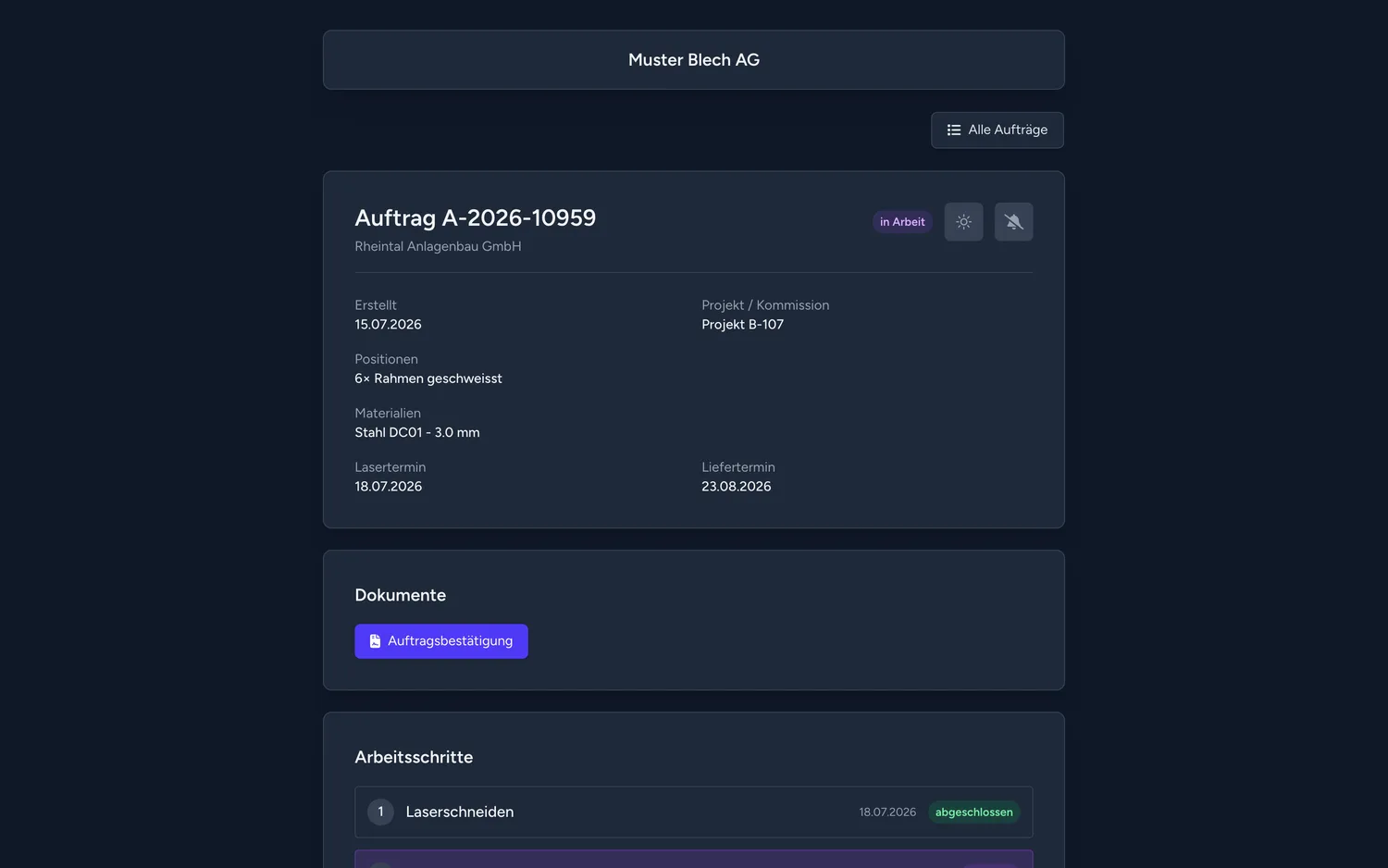Select the Laserschneiden work step row

693,812
